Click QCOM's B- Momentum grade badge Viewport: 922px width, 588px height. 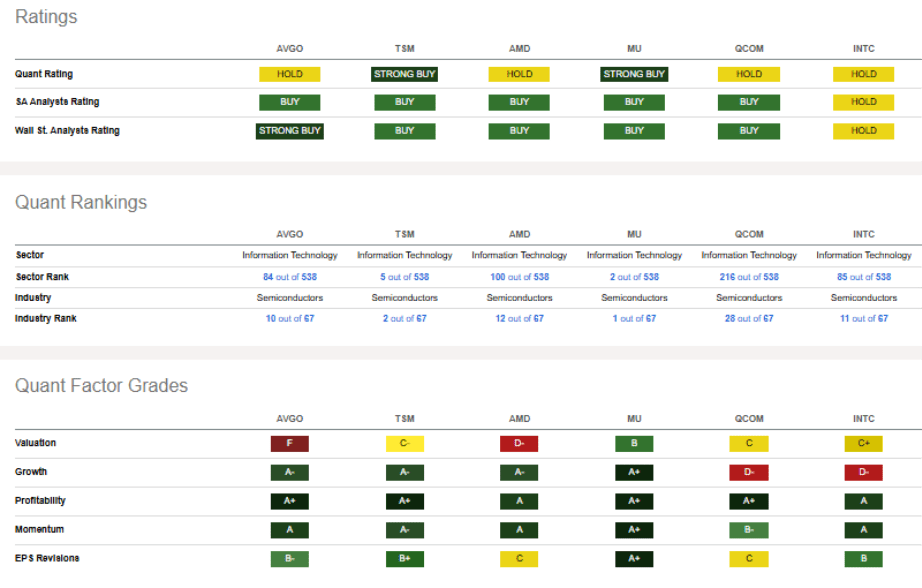point(749,530)
